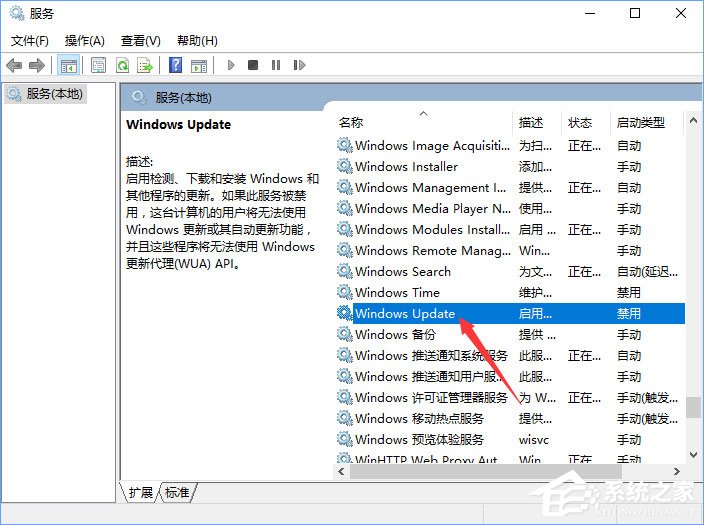704x525 pixels.
Task: Select the Windows 备份 service name
Action: pos(395,334)
